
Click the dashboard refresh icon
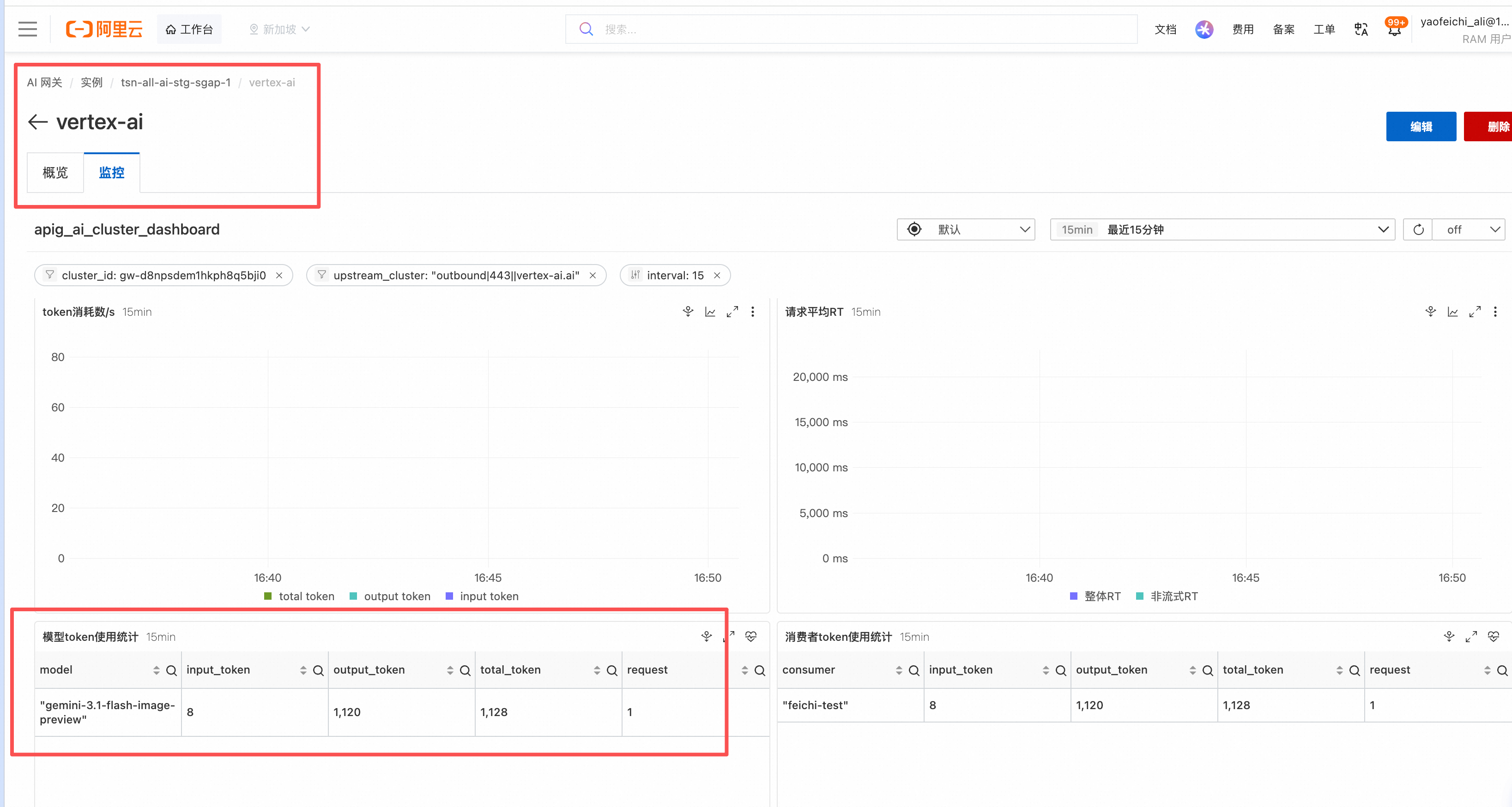click(x=1418, y=229)
